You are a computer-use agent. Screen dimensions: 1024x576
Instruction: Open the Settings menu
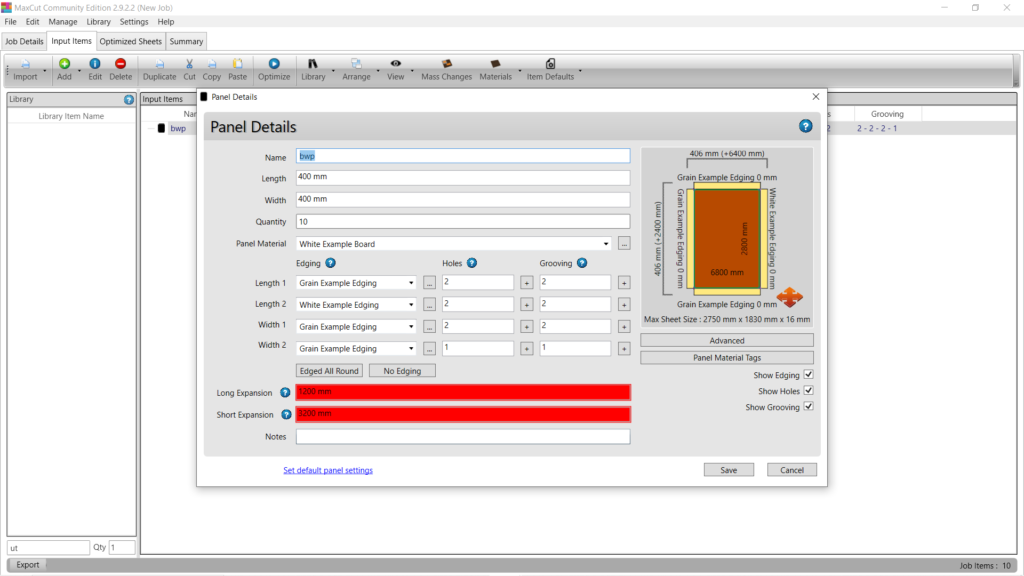coord(133,21)
